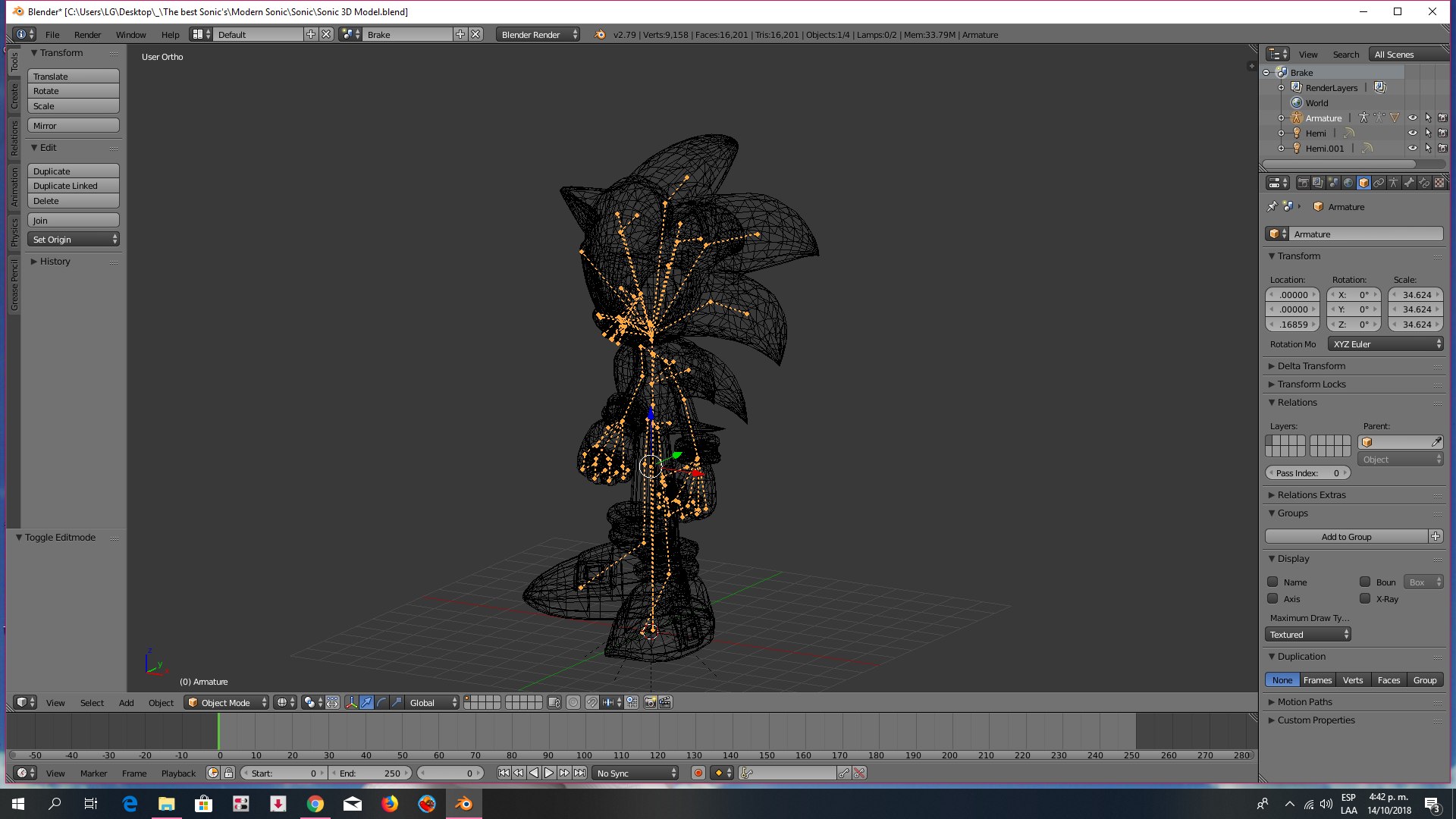Click the End frame field
This screenshot has width=1456, height=819.
[x=372, y=773]
